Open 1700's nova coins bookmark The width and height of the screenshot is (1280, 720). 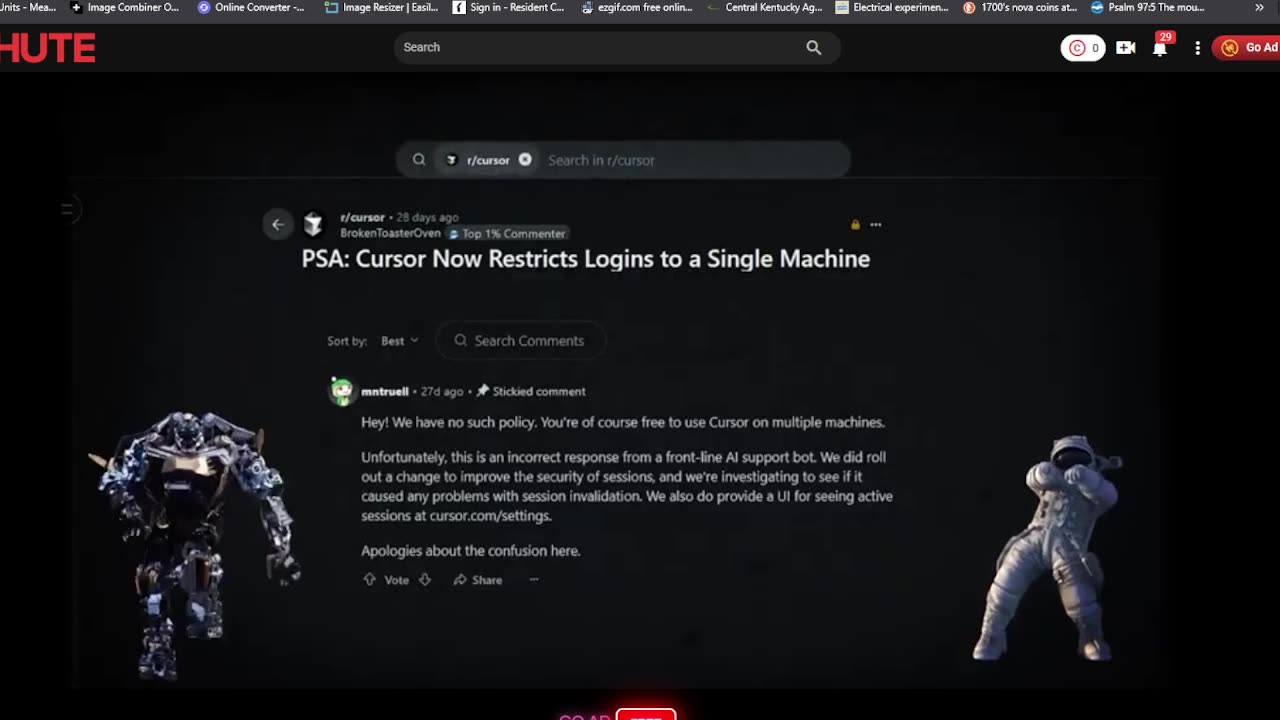[1020, 7]
